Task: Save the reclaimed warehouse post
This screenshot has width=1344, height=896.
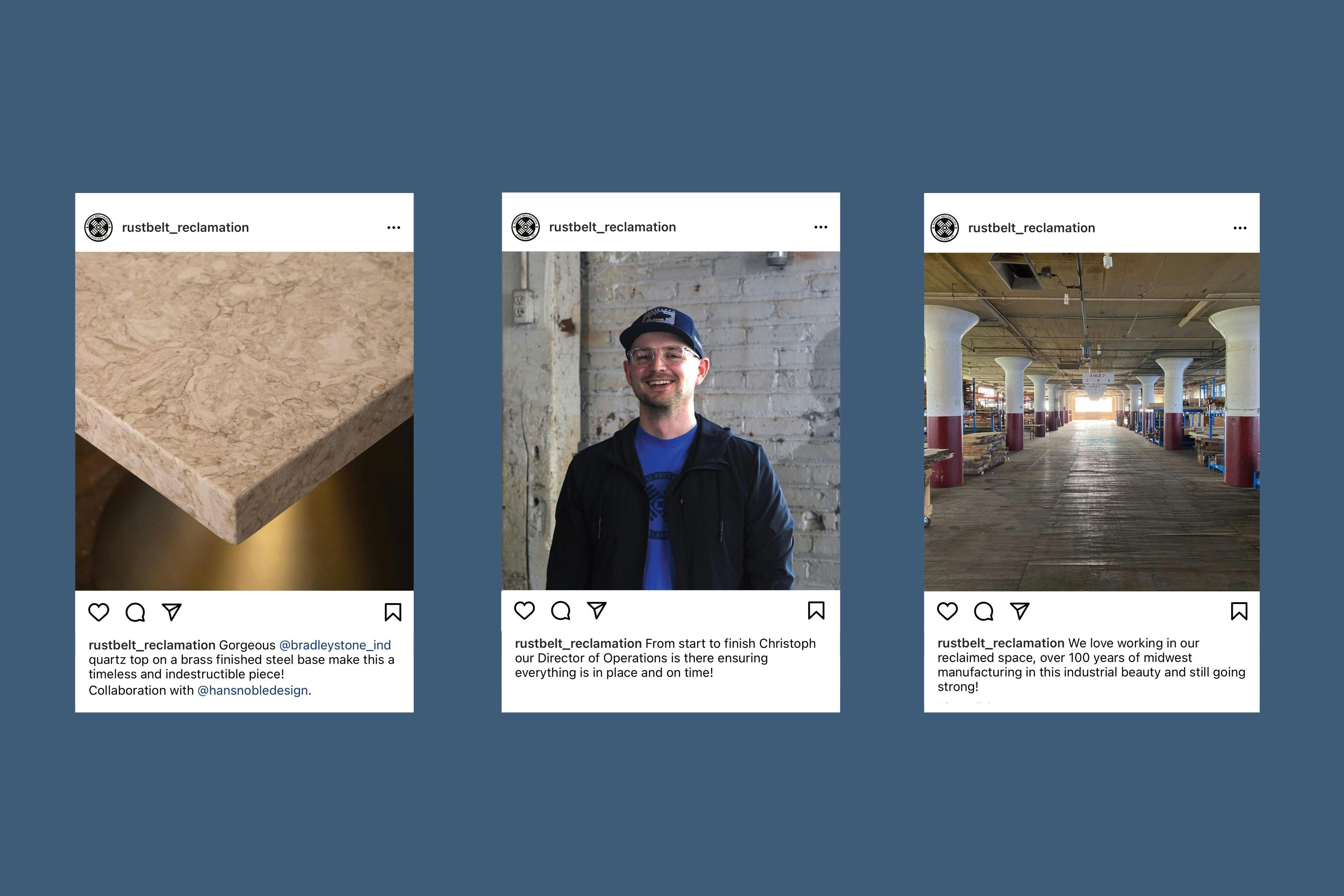Action: (x=1239, y=612)
